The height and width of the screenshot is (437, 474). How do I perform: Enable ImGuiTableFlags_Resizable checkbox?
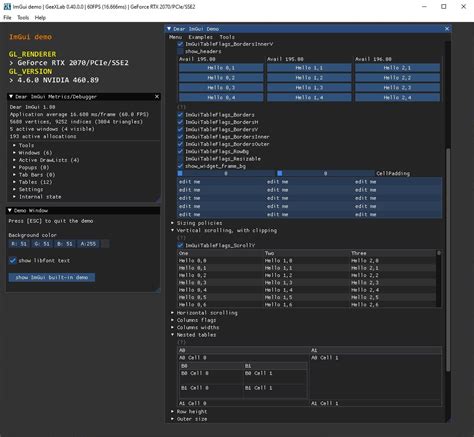click(180, 159)
